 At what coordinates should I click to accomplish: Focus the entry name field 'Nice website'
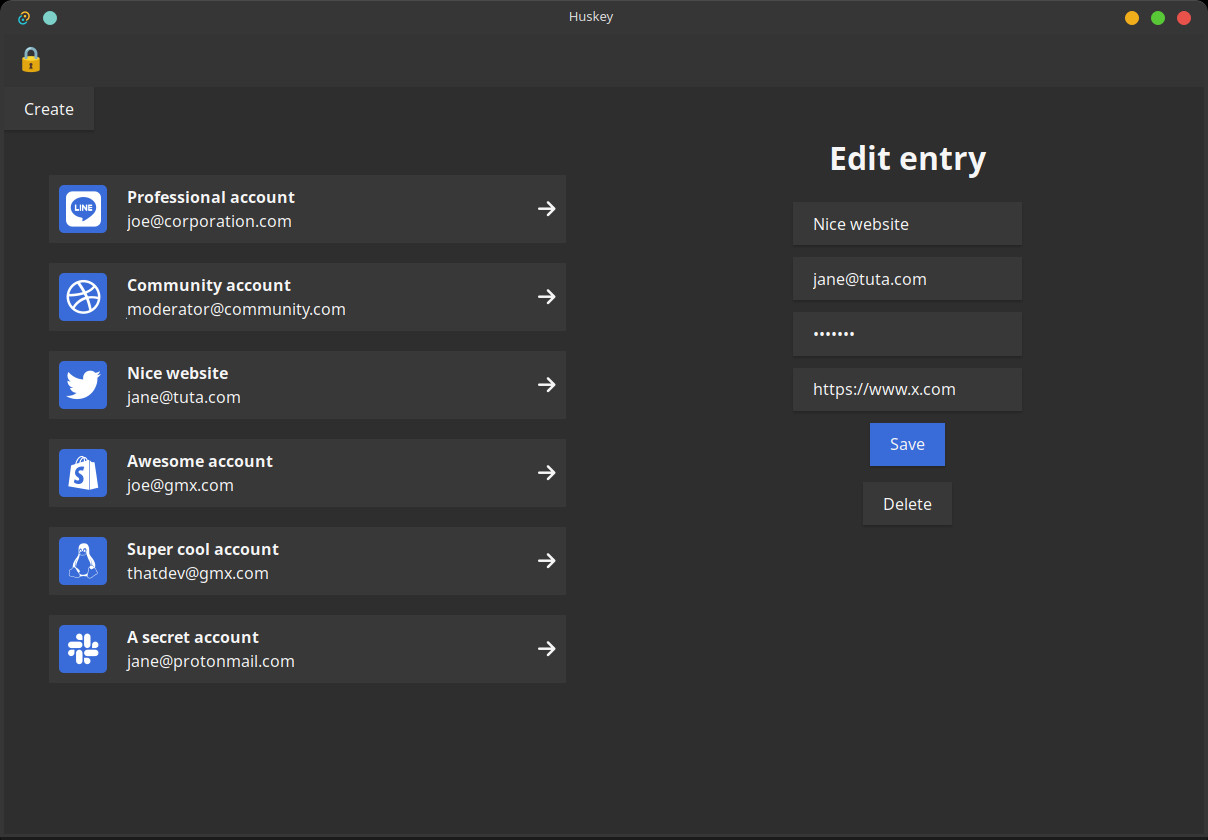(x=907, y=224)
